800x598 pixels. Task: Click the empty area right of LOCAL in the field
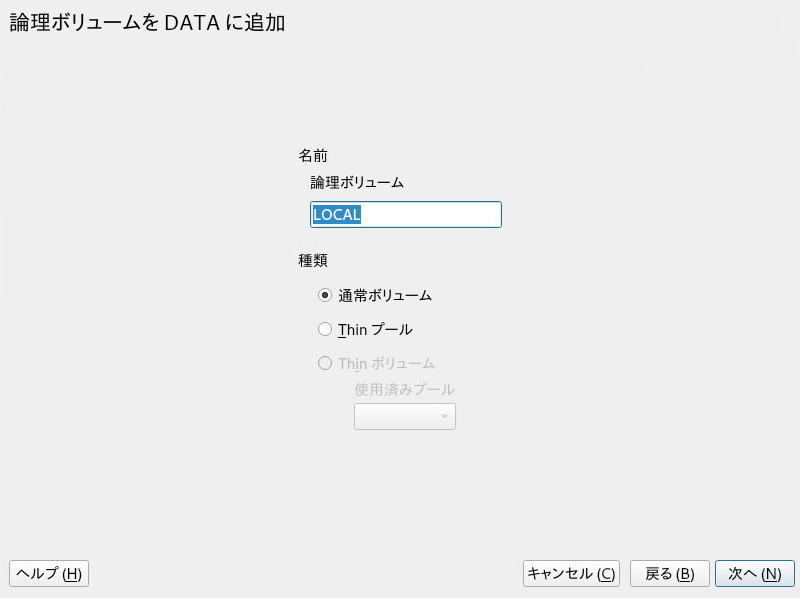[x=431, y=214]
